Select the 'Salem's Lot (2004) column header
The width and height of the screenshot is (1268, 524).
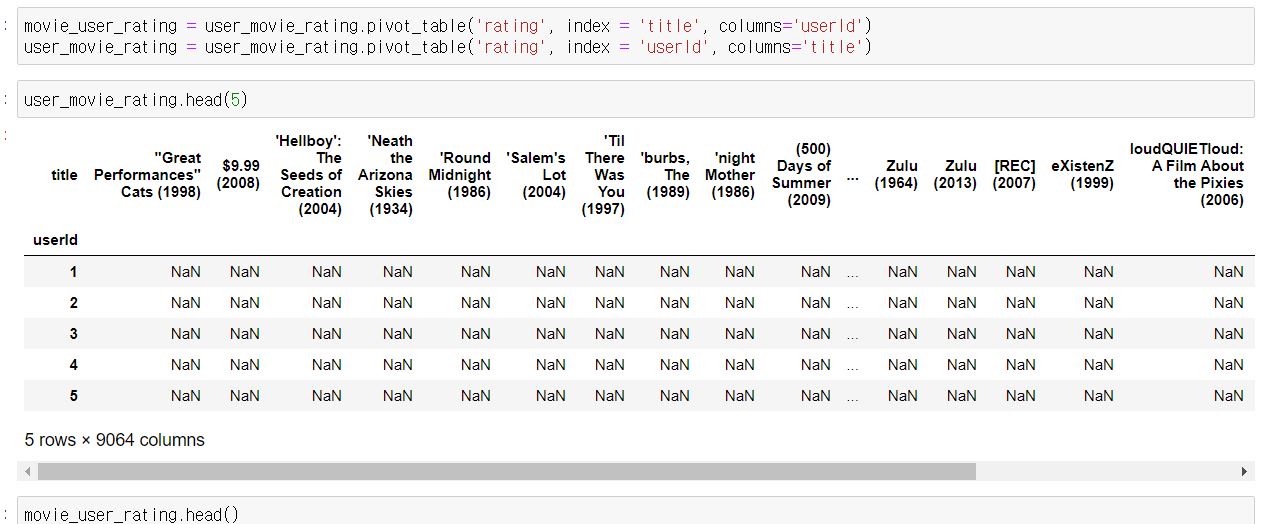[x=536, y=175]
